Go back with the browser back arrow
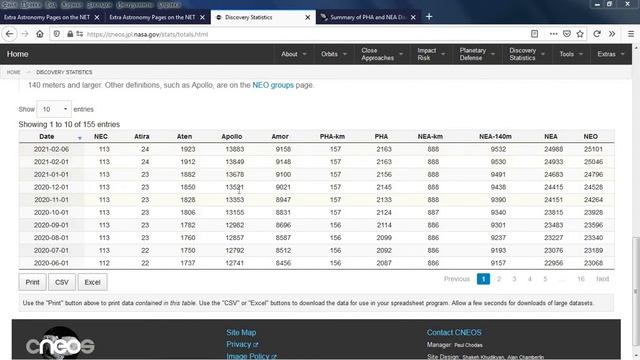Image resolution: width=640 pixels, height=360 pixels. 9,34
